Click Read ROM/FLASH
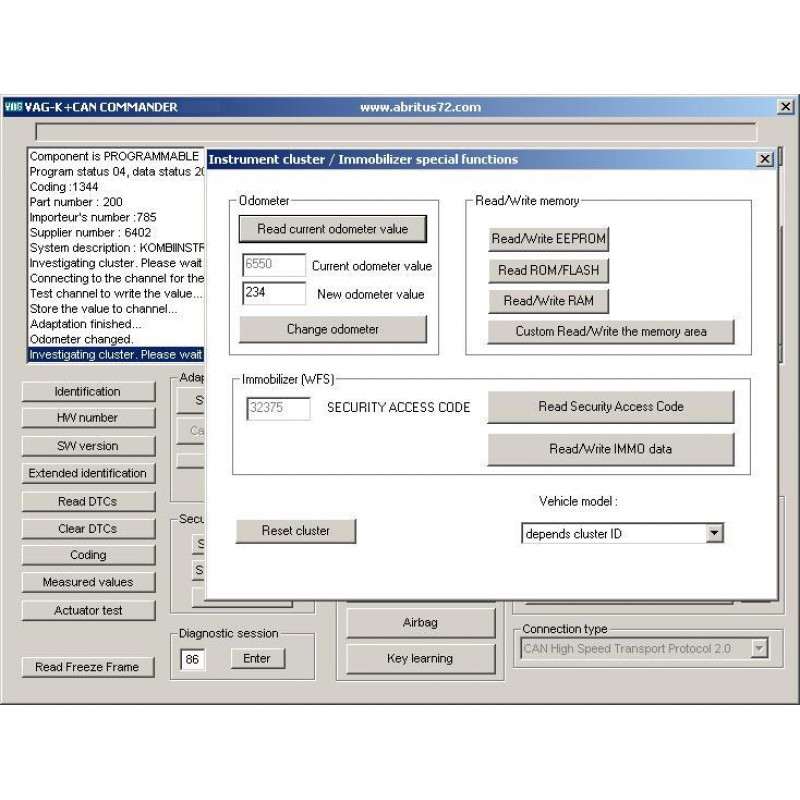The image size is (800, 800). pyautogui.click(x=549, y=270)
